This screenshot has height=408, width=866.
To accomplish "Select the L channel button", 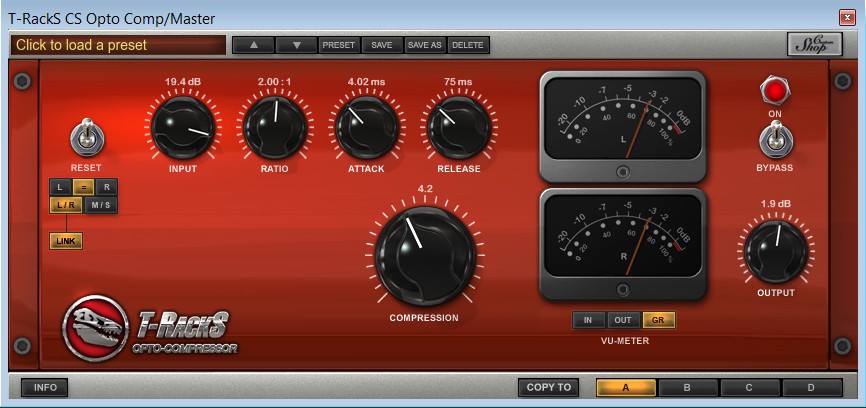I will coord(60,187).
